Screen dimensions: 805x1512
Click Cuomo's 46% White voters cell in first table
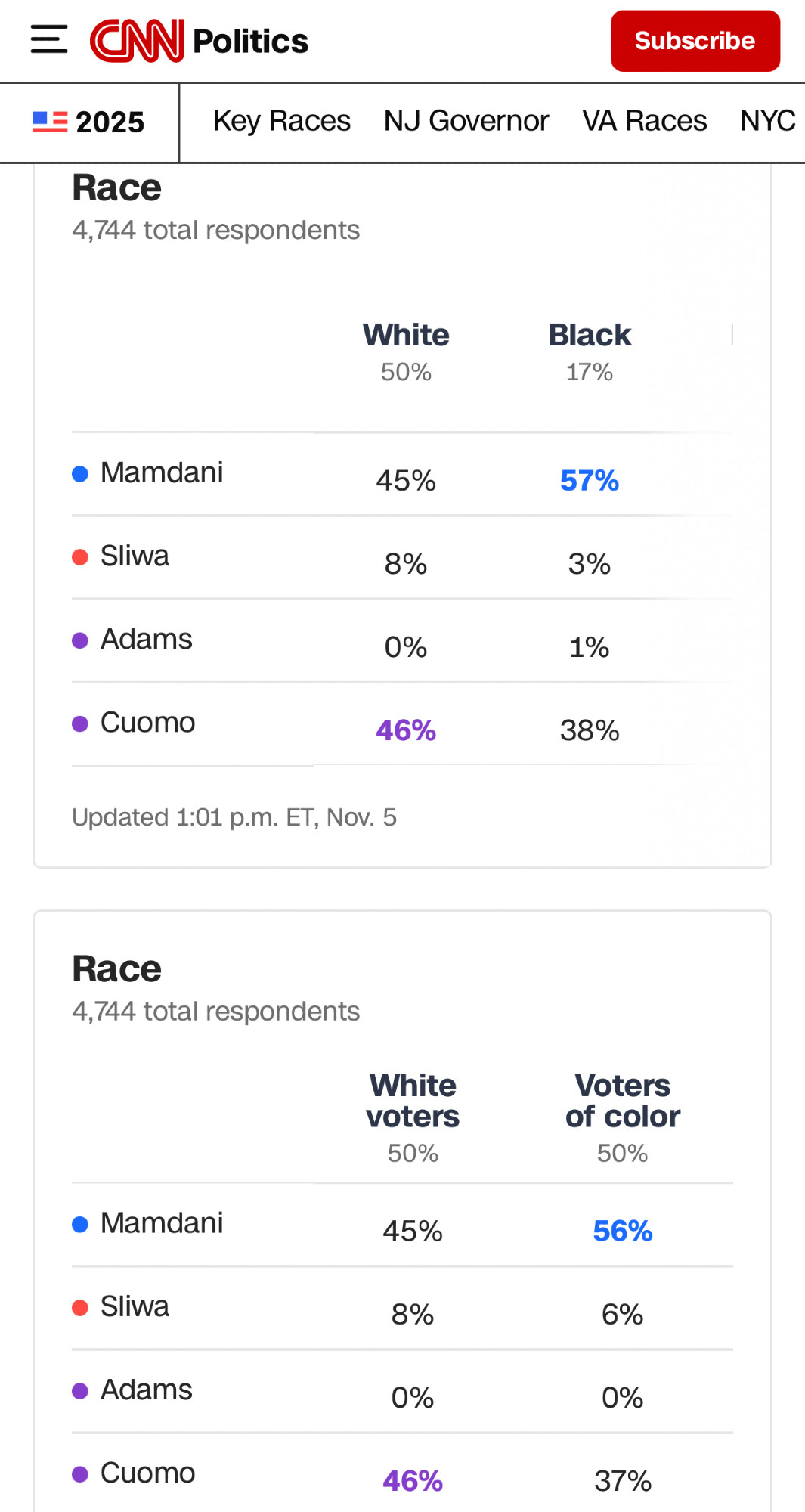pos(406,730)
